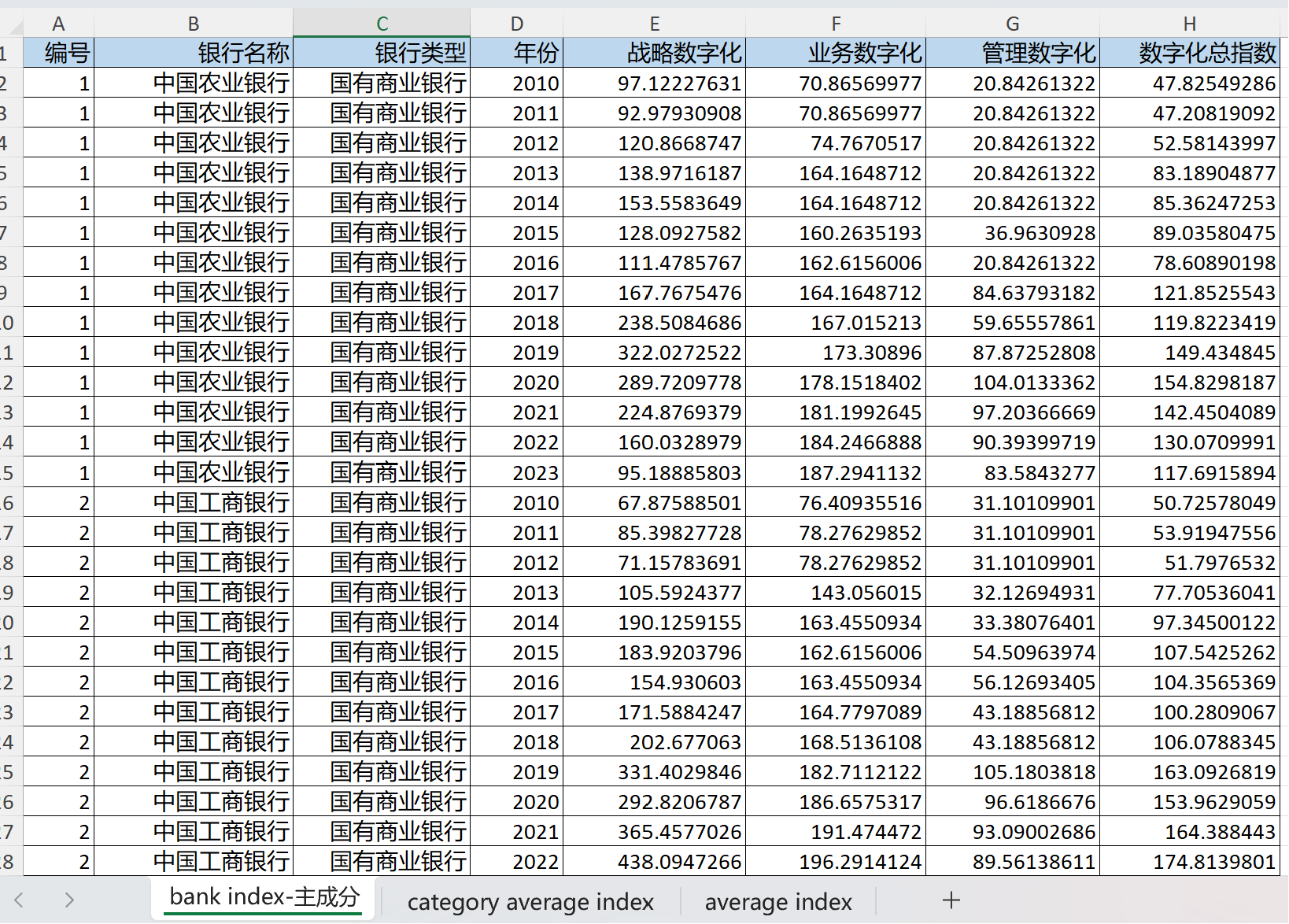Click the cell containing 160.2635193
The image size is (1289, 924).
coord(836,232)
